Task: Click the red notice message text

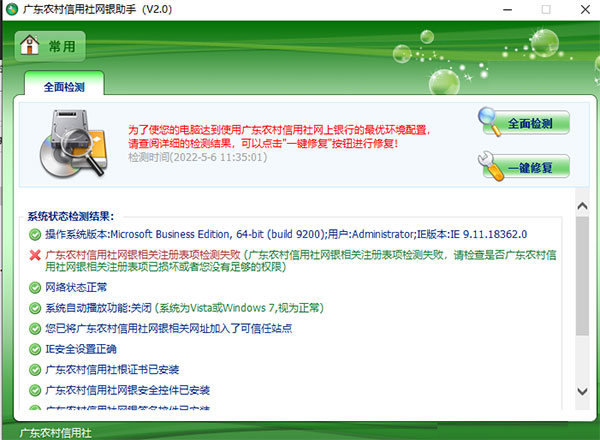Action: click(x=279, y=137)
